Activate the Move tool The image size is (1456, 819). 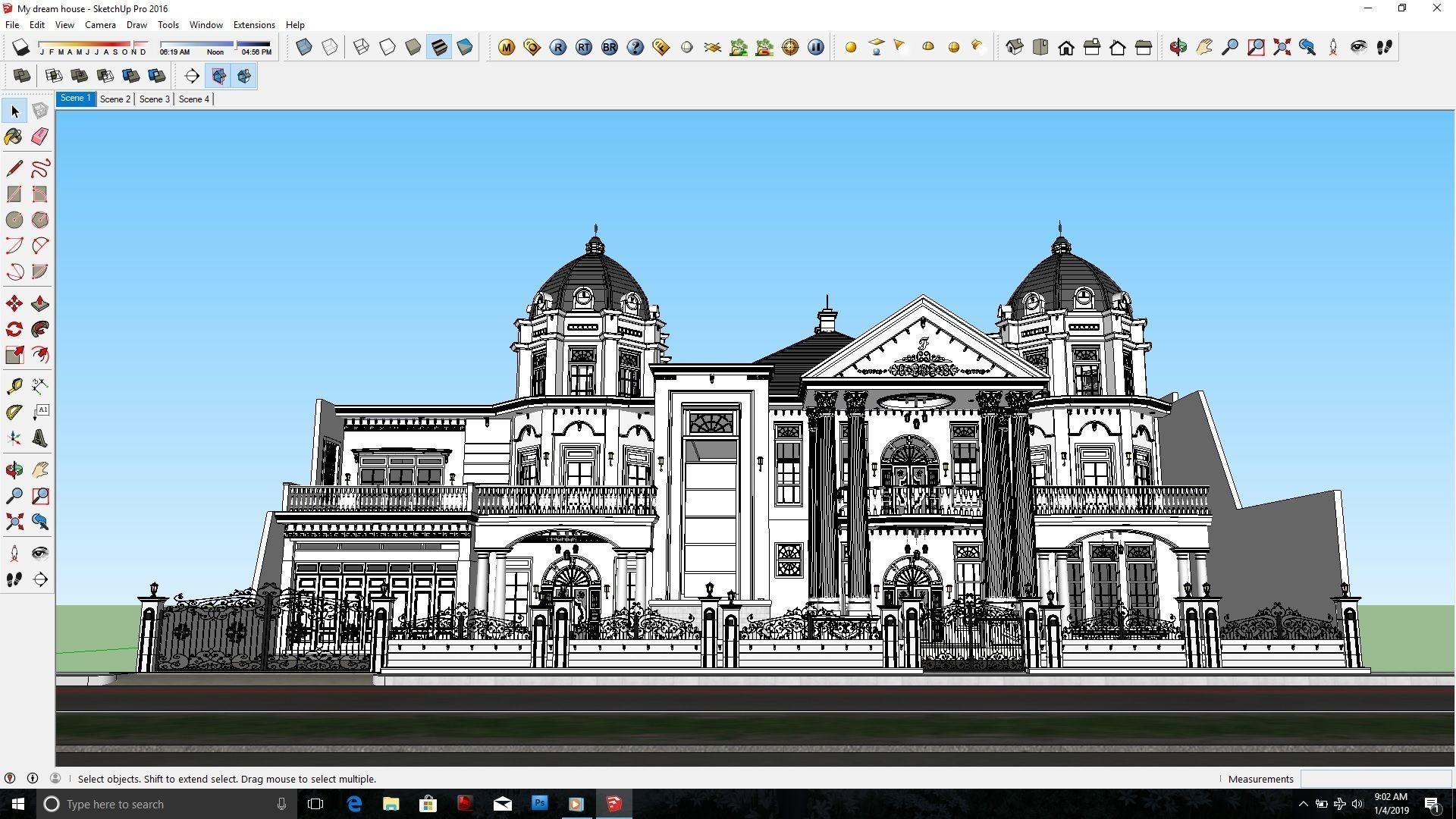[x=14, y=304]
